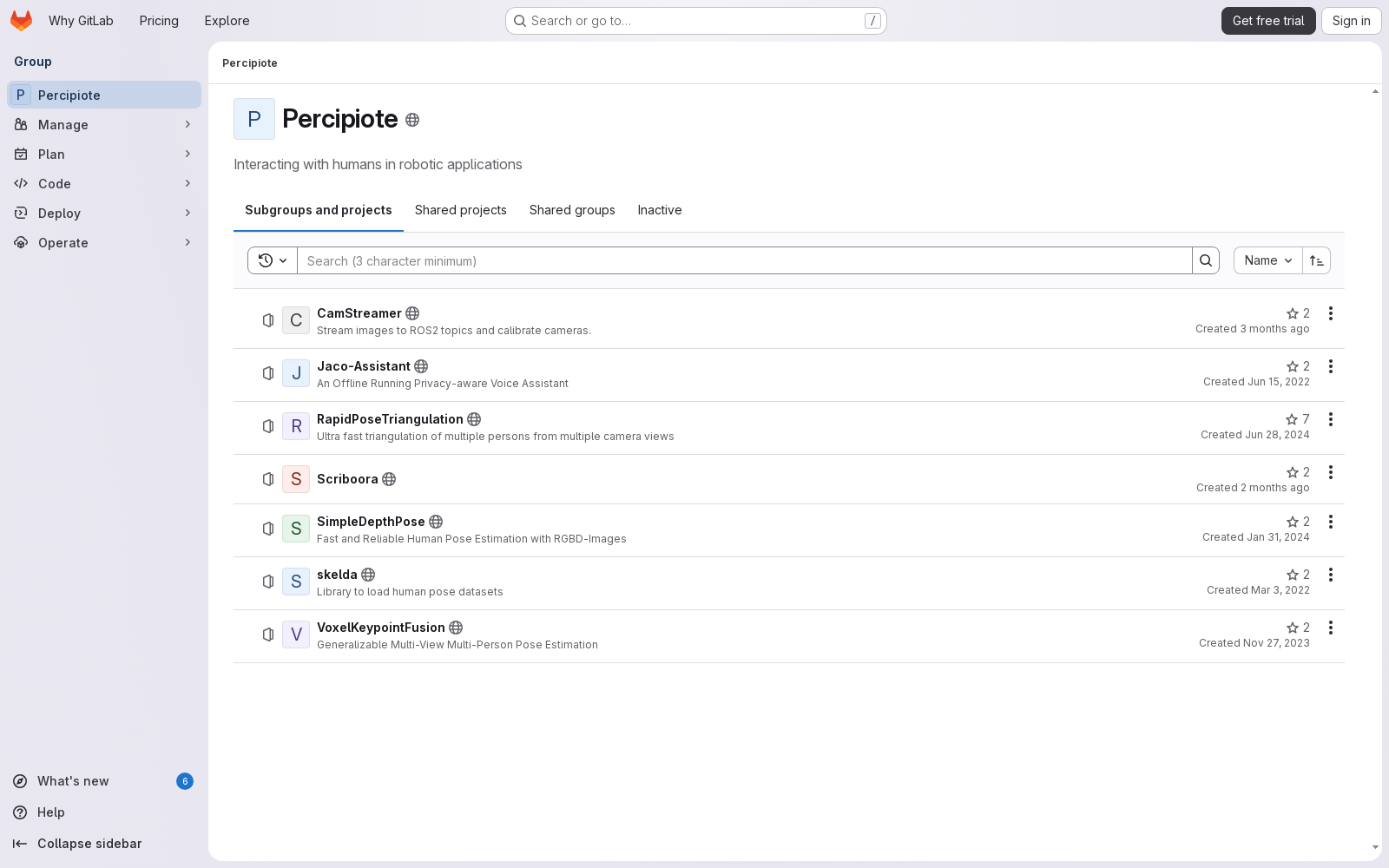The height and width of the screenshot is (868, 1389).
Task: Open actions menu for RapidPoseTriangulation
Action: click(1331, 419)
